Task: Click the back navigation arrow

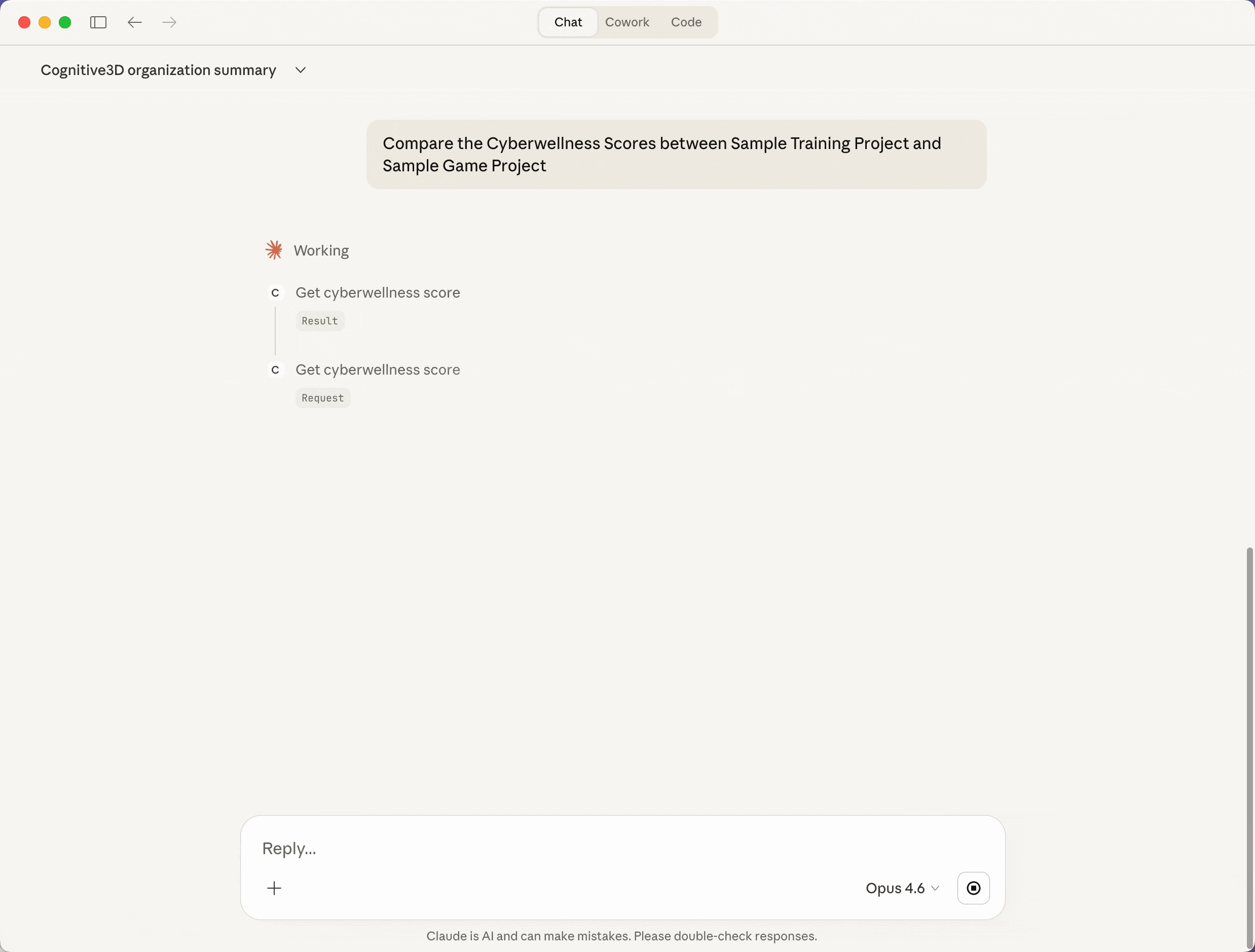Action: [x=134, y=22]
